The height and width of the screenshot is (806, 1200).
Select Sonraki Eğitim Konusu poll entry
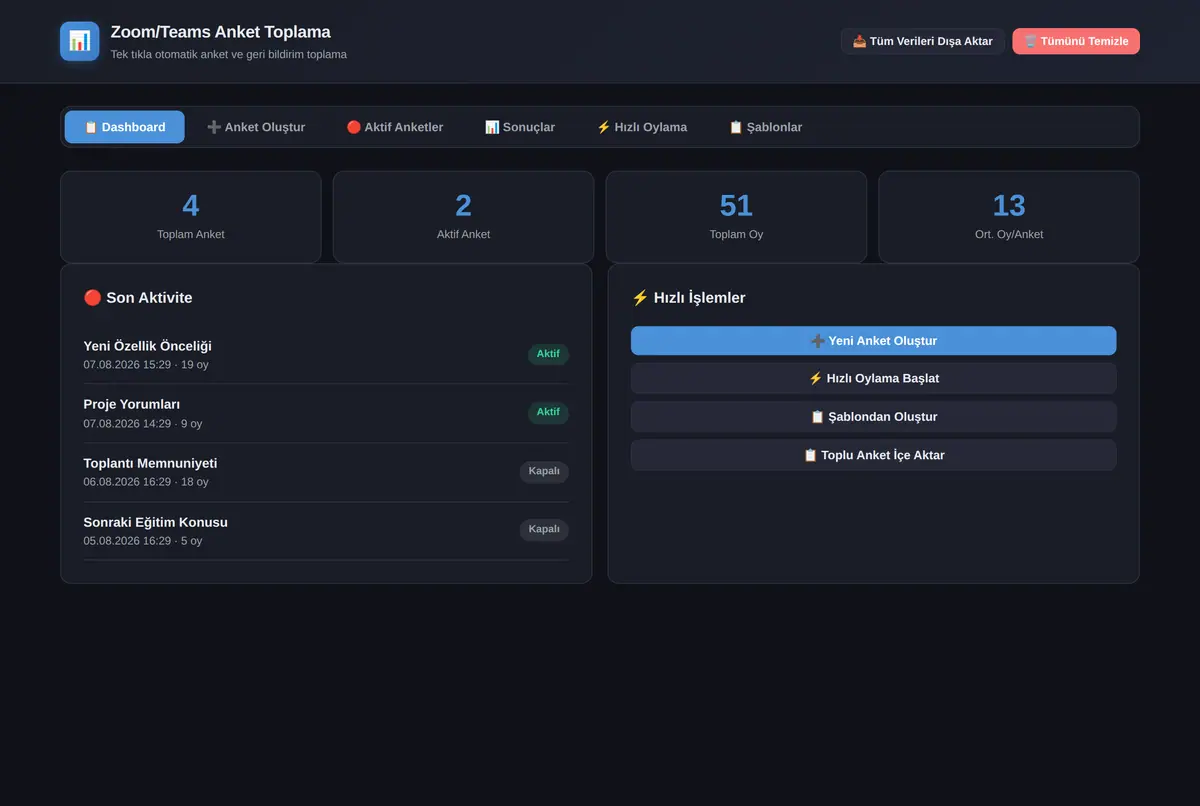coord(326,531)
